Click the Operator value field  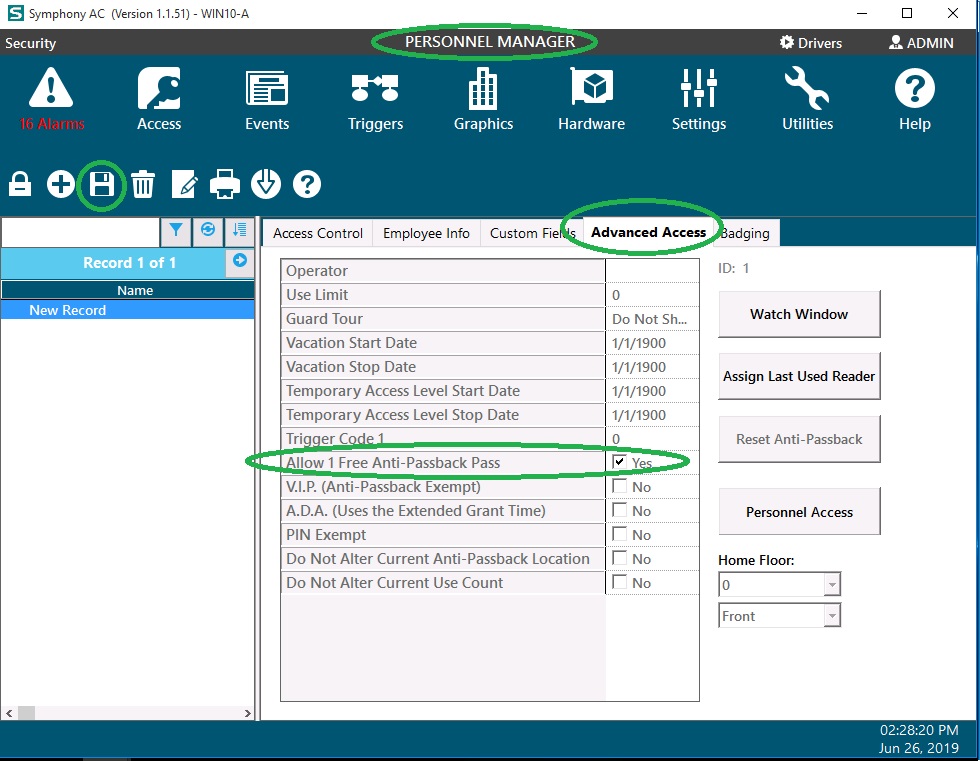[x=652, y=271]
